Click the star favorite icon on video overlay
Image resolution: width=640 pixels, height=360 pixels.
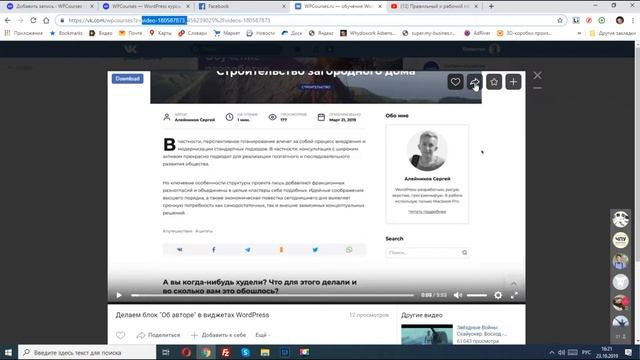click(x=494, y=82)
